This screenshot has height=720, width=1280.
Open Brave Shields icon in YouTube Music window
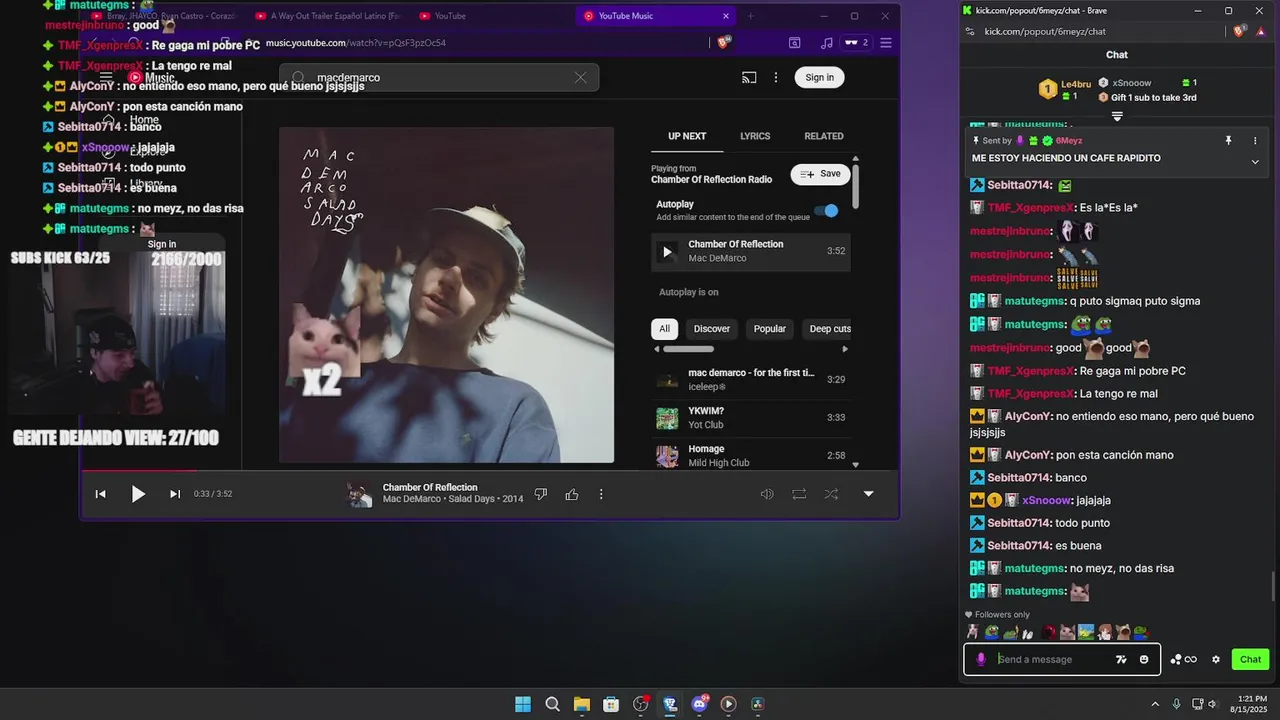724,42
